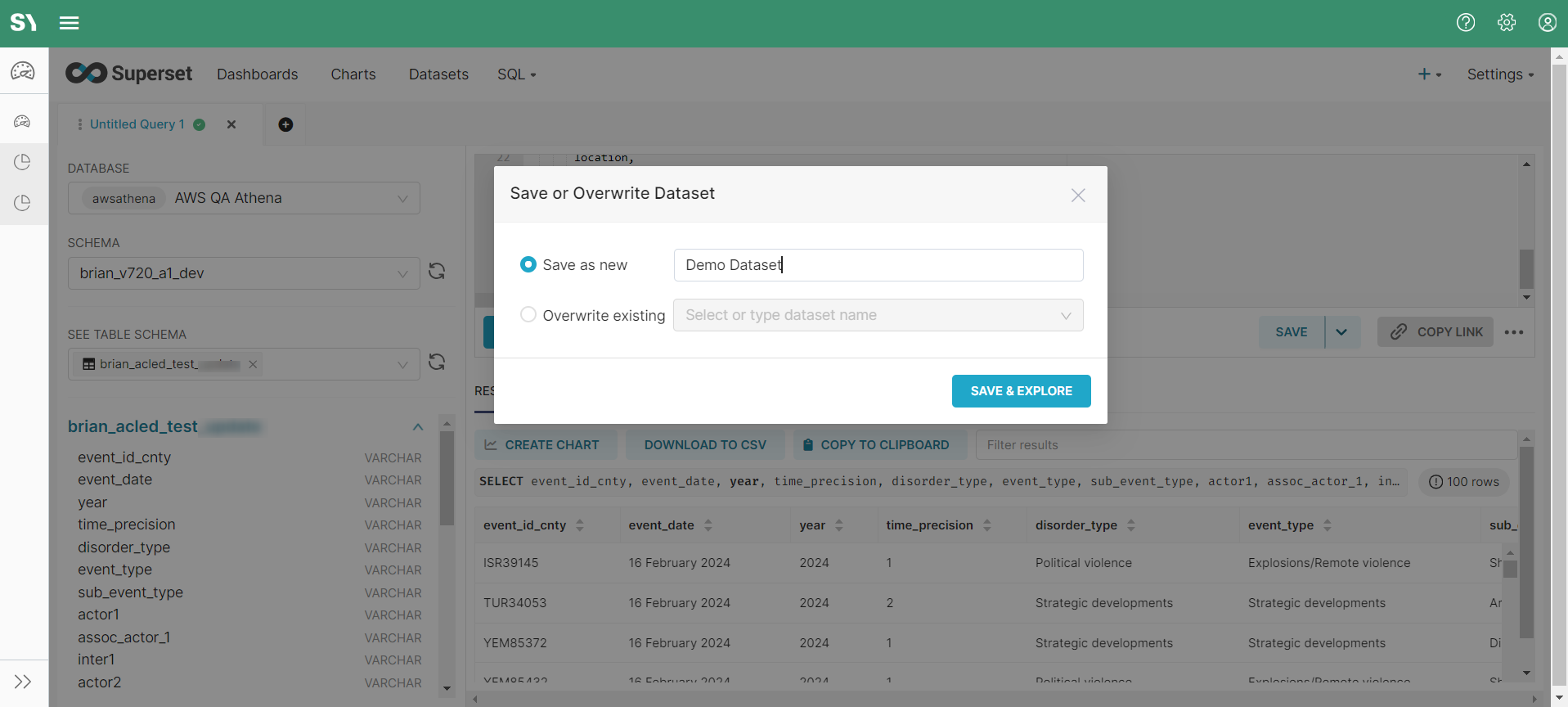1568x707 pixels.
Task: Select the Overwrite existing radio option
Action: coord(528,315)
